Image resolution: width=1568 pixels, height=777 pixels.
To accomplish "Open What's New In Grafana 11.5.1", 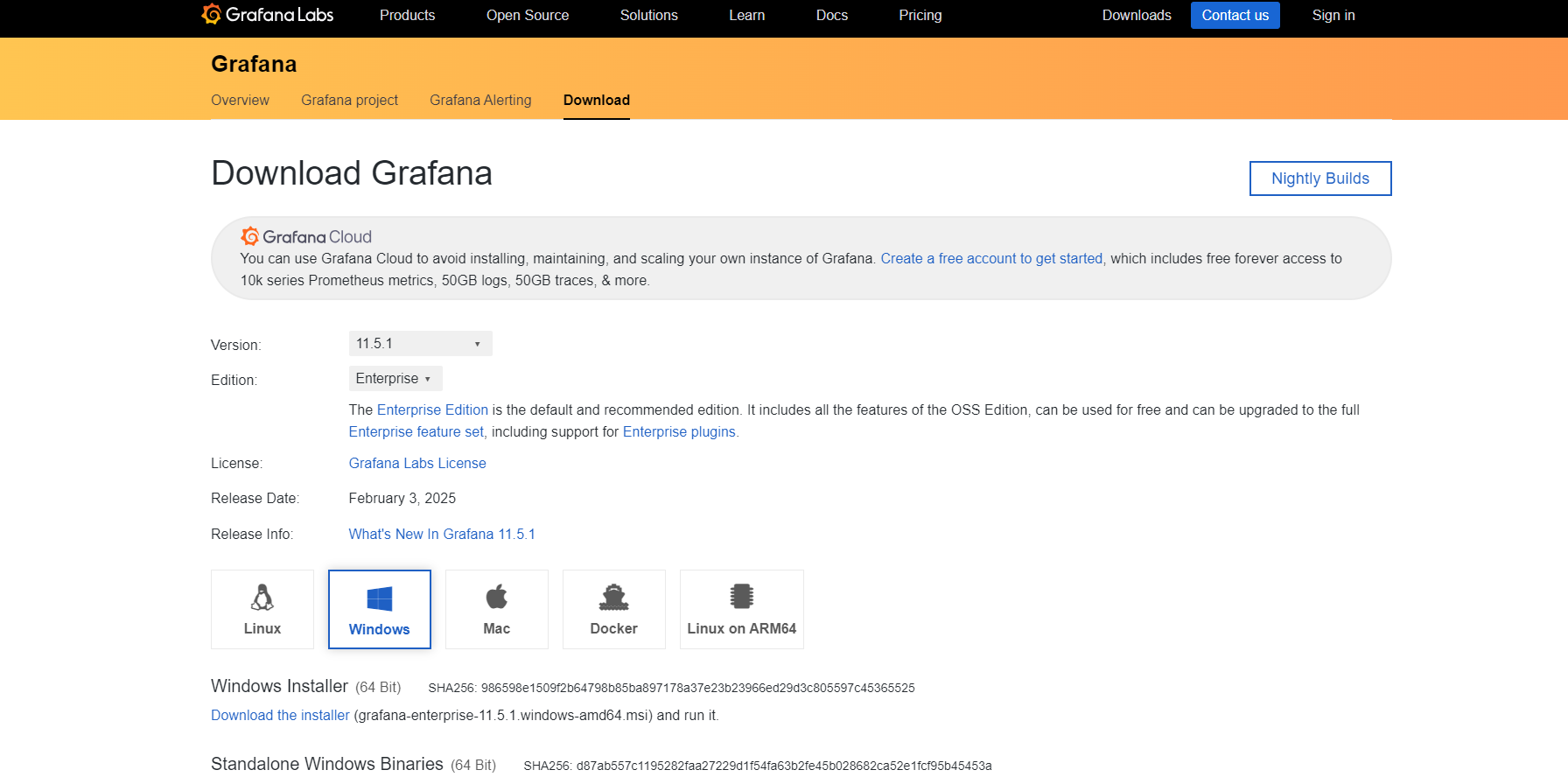I will 442,534.
